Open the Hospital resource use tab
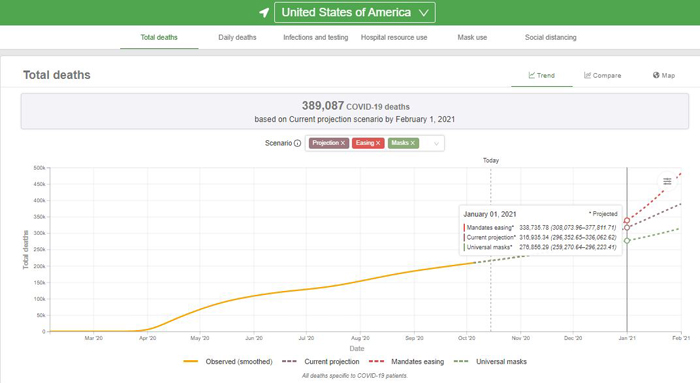The height and width of the screenshot is (383, 700). point(394,37)
